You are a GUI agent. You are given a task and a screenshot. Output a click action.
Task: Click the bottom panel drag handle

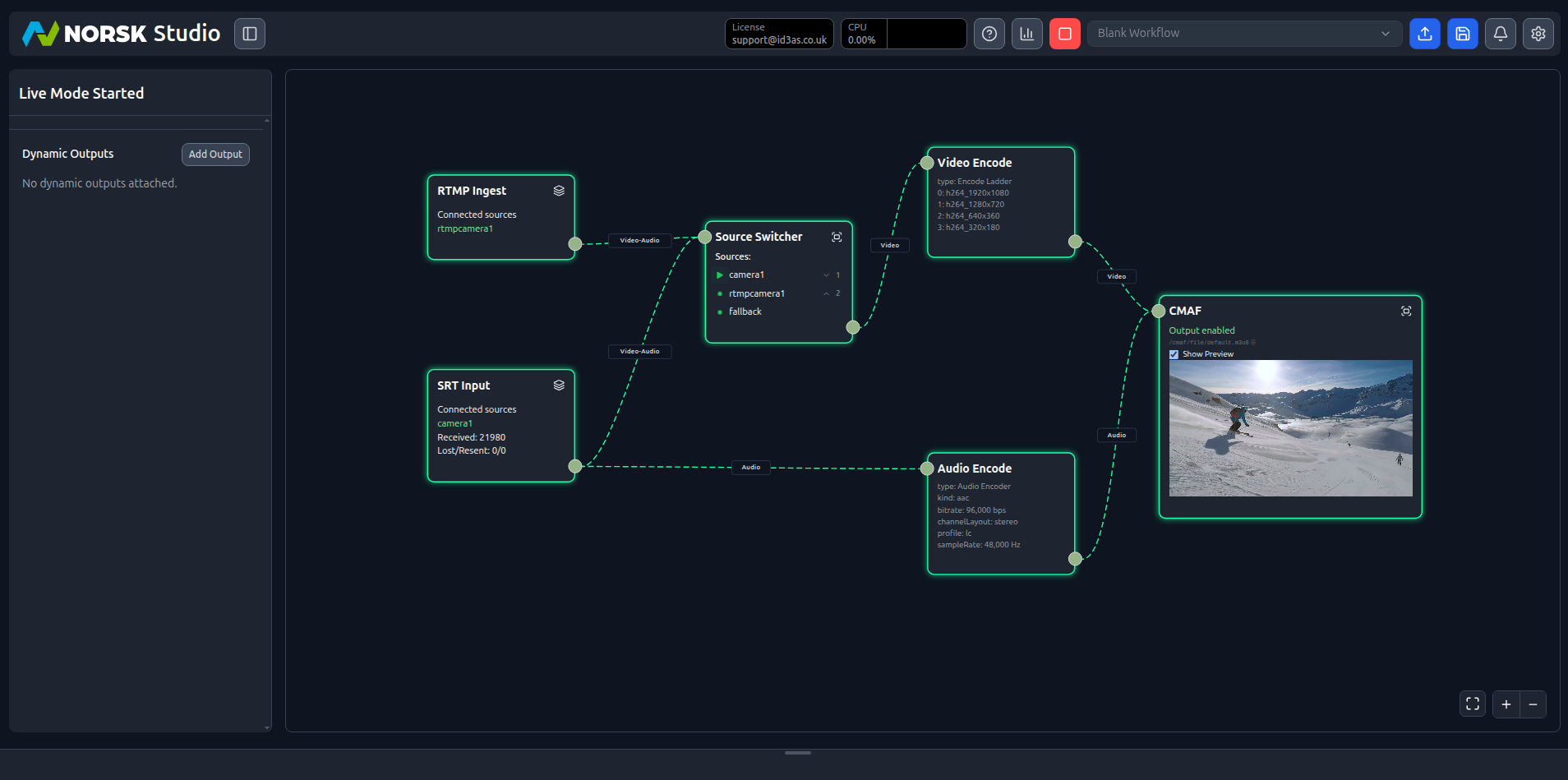[798, 753]
